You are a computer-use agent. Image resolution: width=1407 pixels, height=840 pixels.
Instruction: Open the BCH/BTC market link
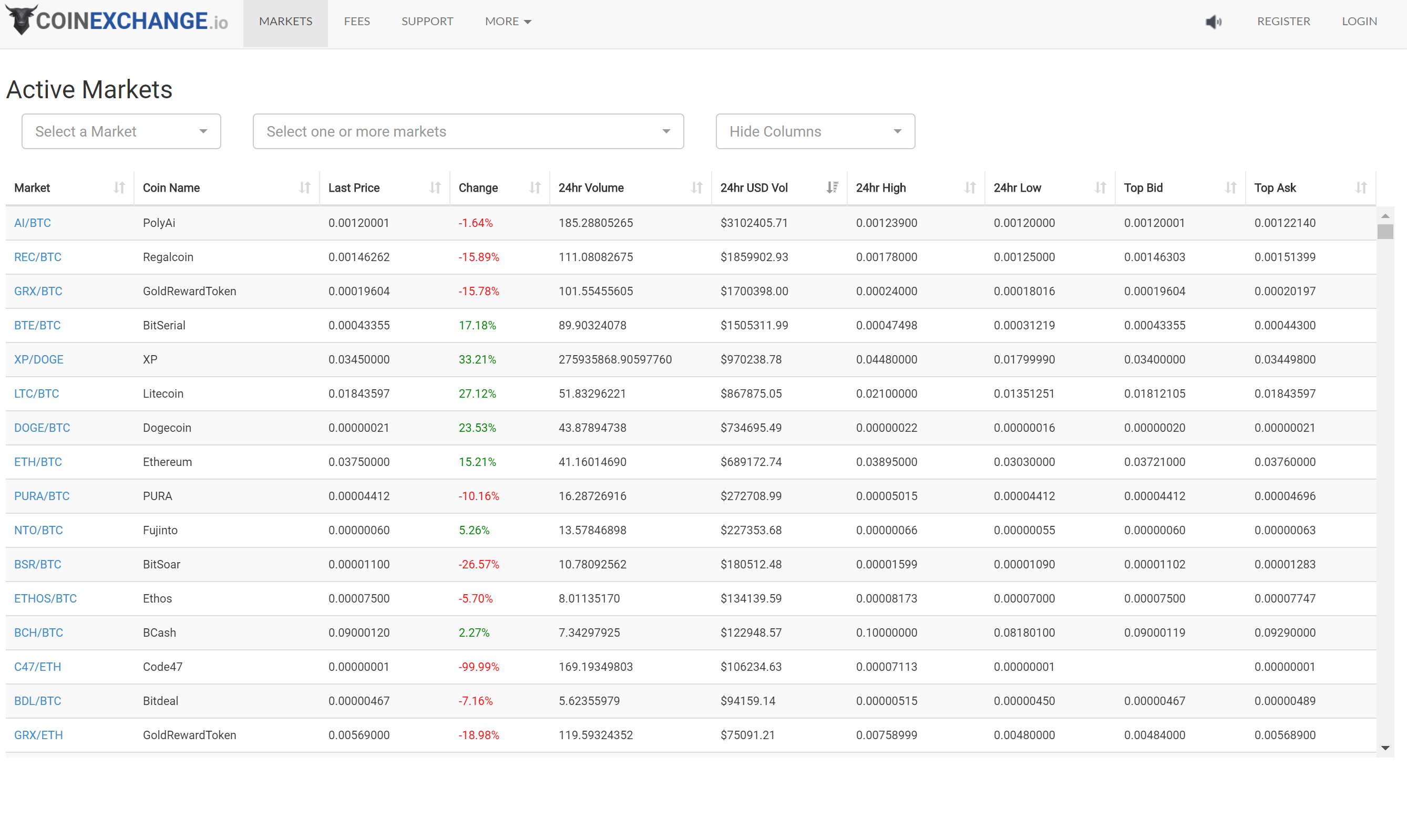[38, 633]
